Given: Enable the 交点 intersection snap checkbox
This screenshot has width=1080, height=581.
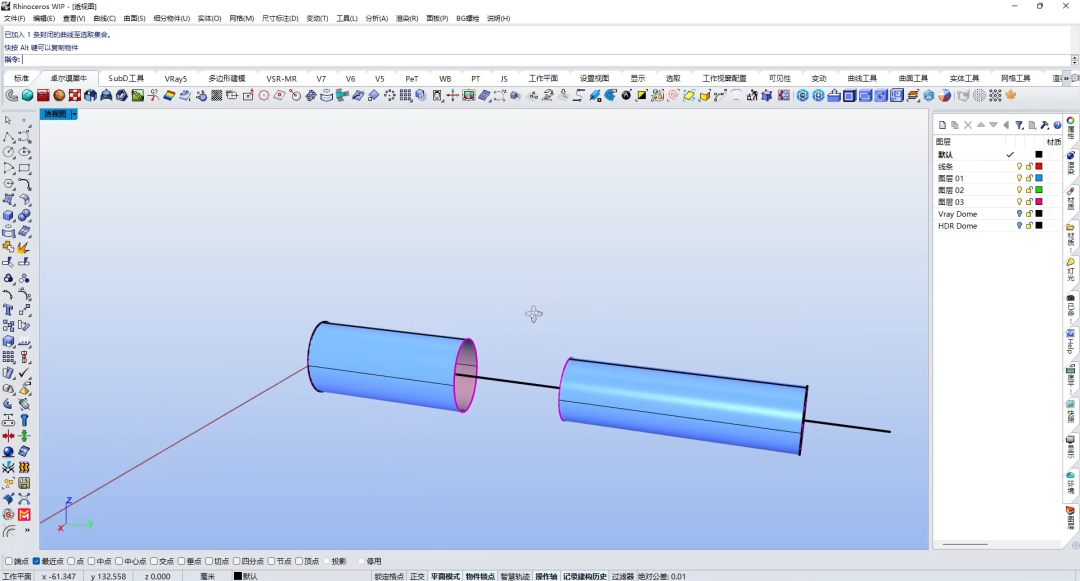Looking at the screenshot, I should [x=154, y=561].
